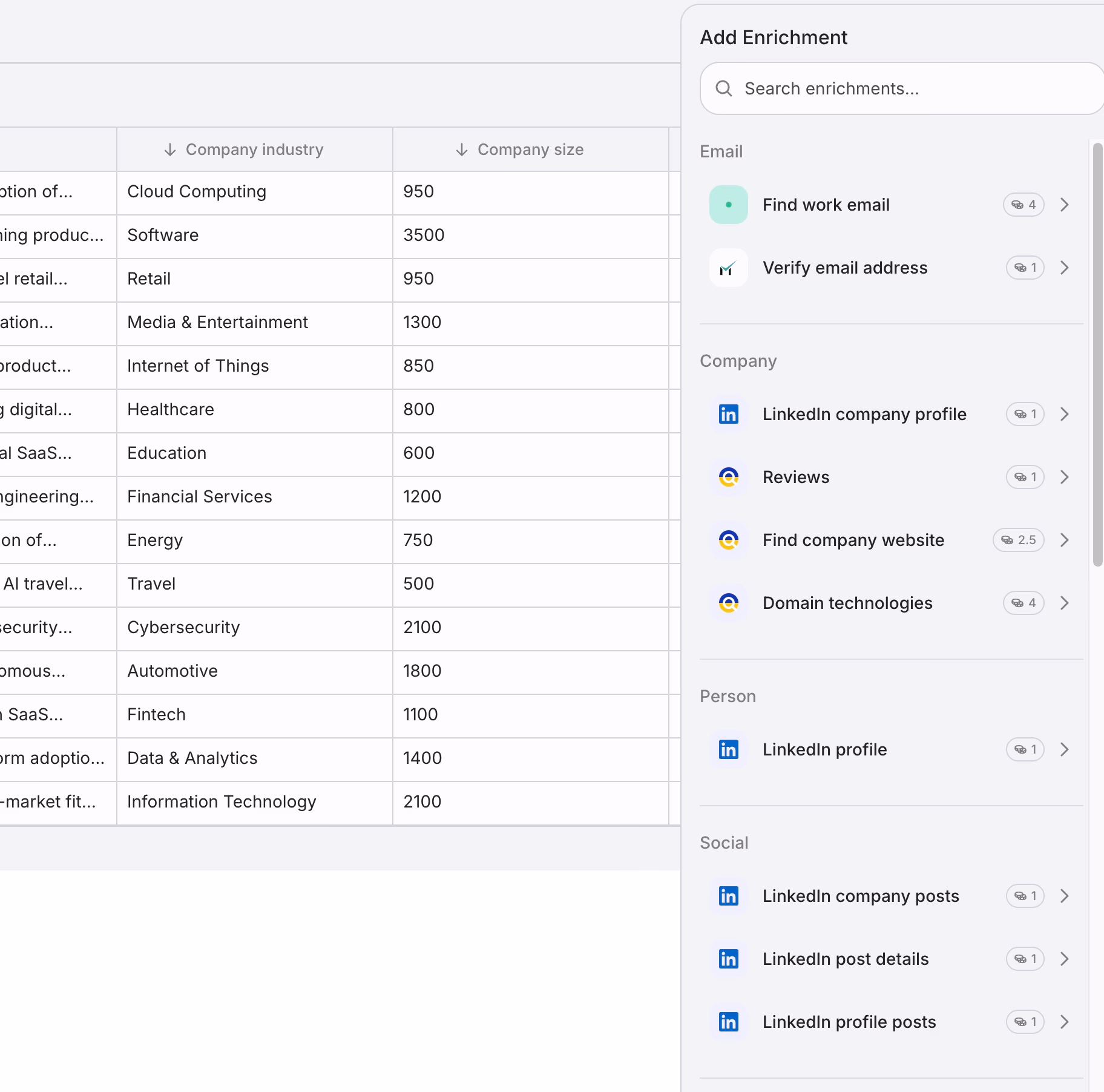Click the LinkedIn post details logo
This screenshot has height=1092, width=1104.
point(728,959)
